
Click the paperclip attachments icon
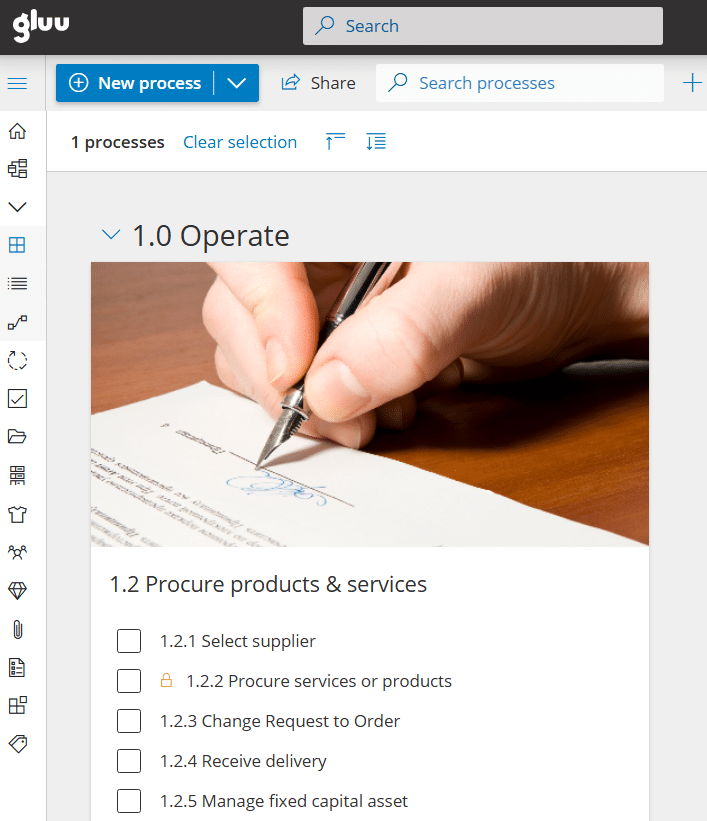pyautogui.click(x=17, y=629)
